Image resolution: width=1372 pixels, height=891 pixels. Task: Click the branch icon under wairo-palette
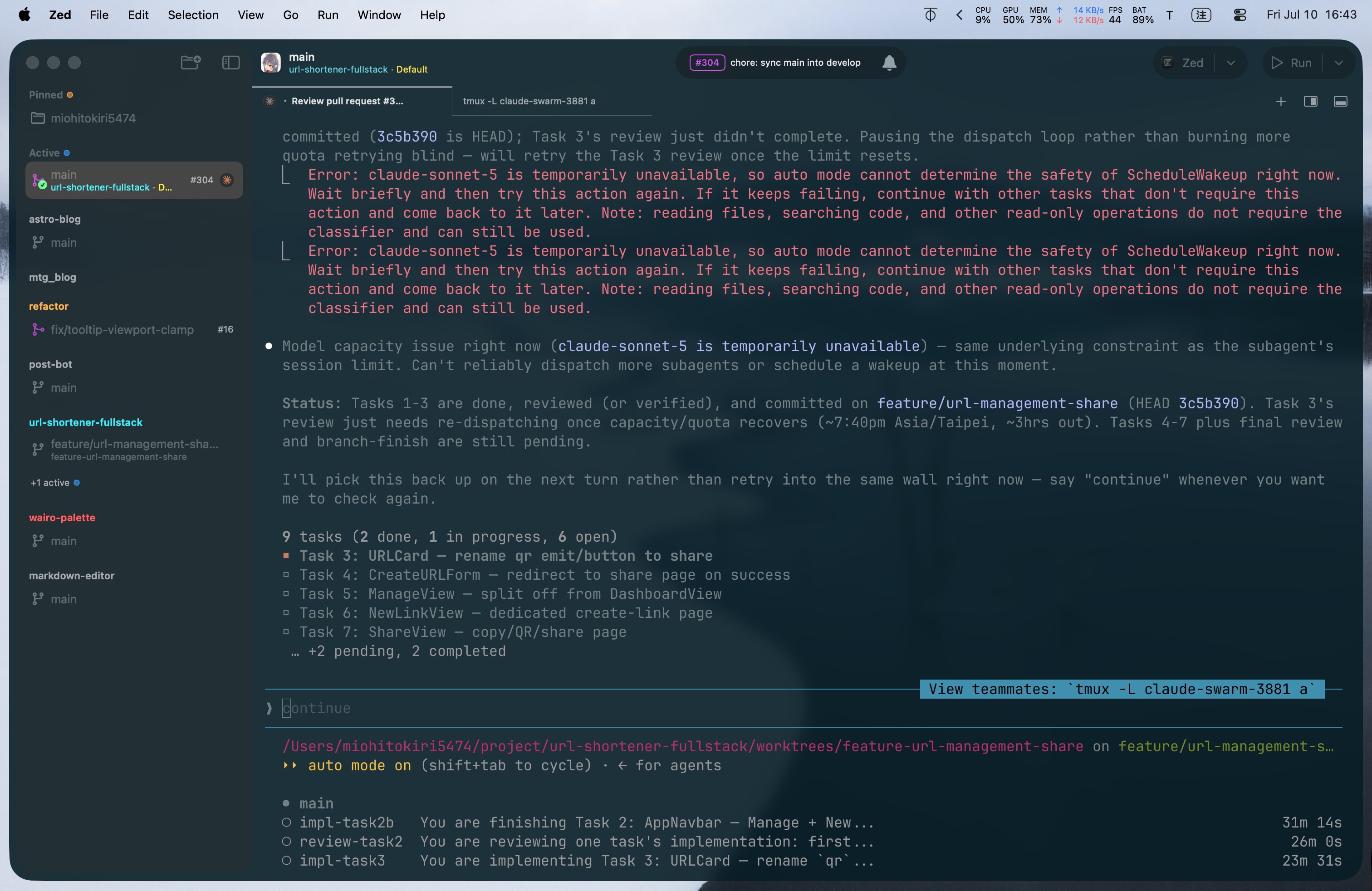38,541
